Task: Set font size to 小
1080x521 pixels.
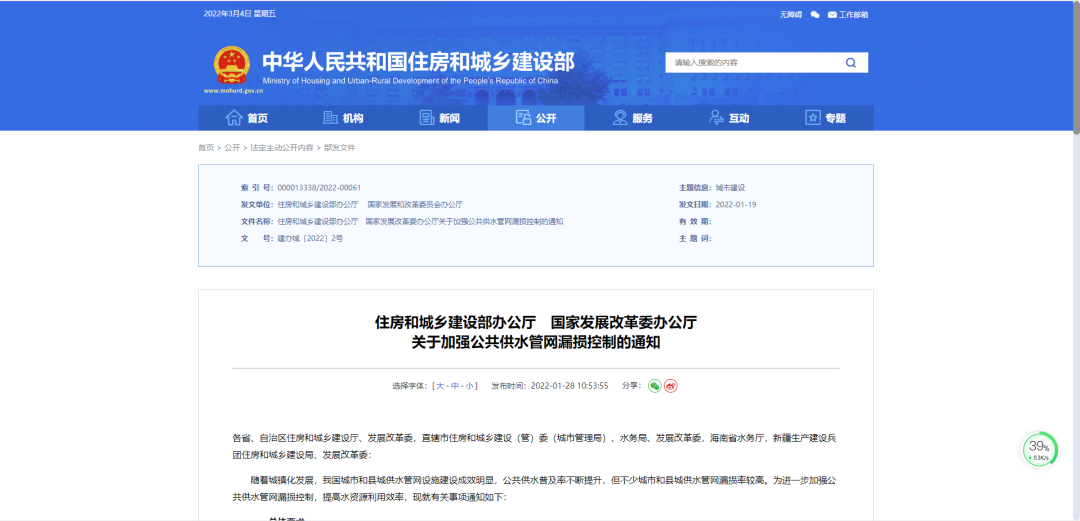Action: click(x=469, y=386)
